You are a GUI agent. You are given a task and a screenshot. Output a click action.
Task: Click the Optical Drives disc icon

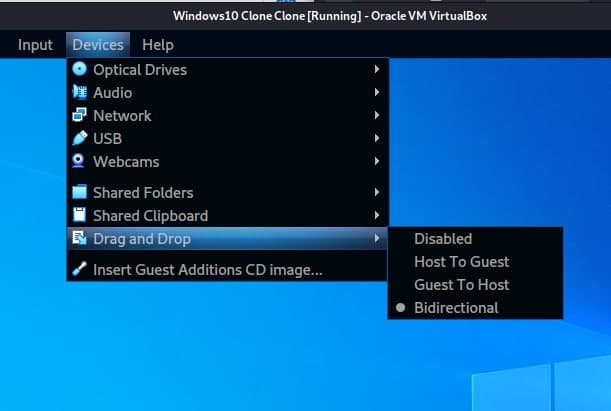[79, 70]
